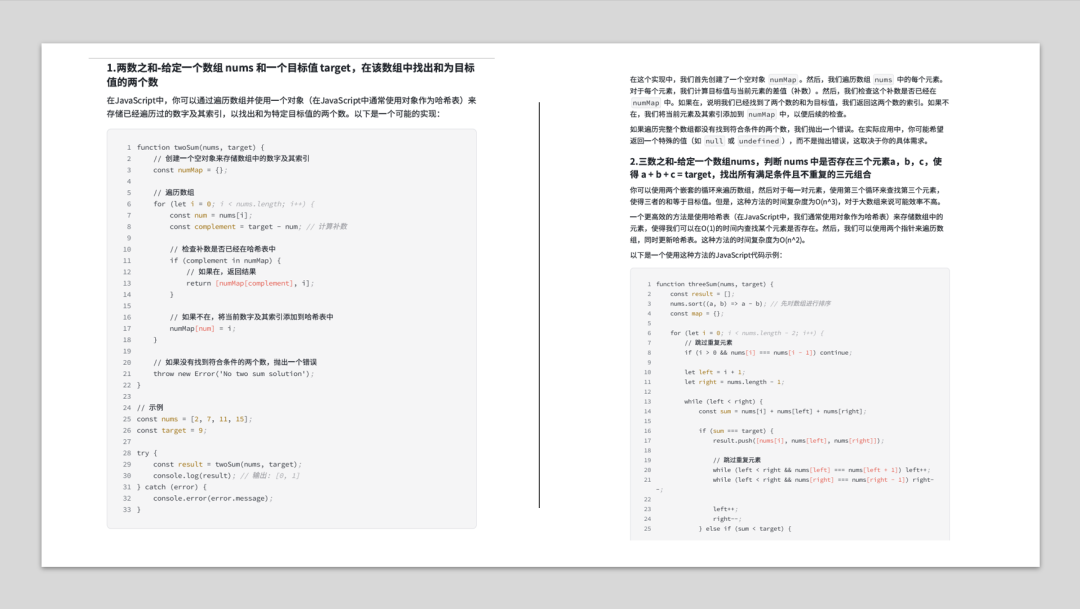Screen dimensions: 1080x609
Task: Click the inline code word "null"
Action: tap(714, 141)
